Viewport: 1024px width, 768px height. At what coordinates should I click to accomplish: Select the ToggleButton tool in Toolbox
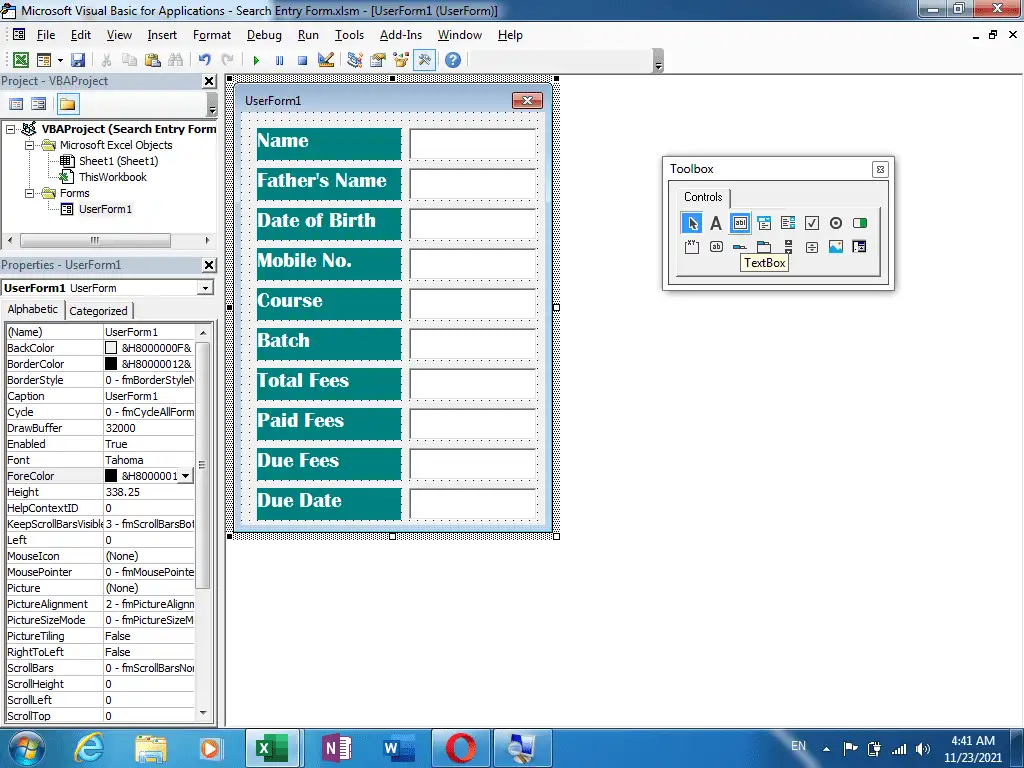coord(860,223)
